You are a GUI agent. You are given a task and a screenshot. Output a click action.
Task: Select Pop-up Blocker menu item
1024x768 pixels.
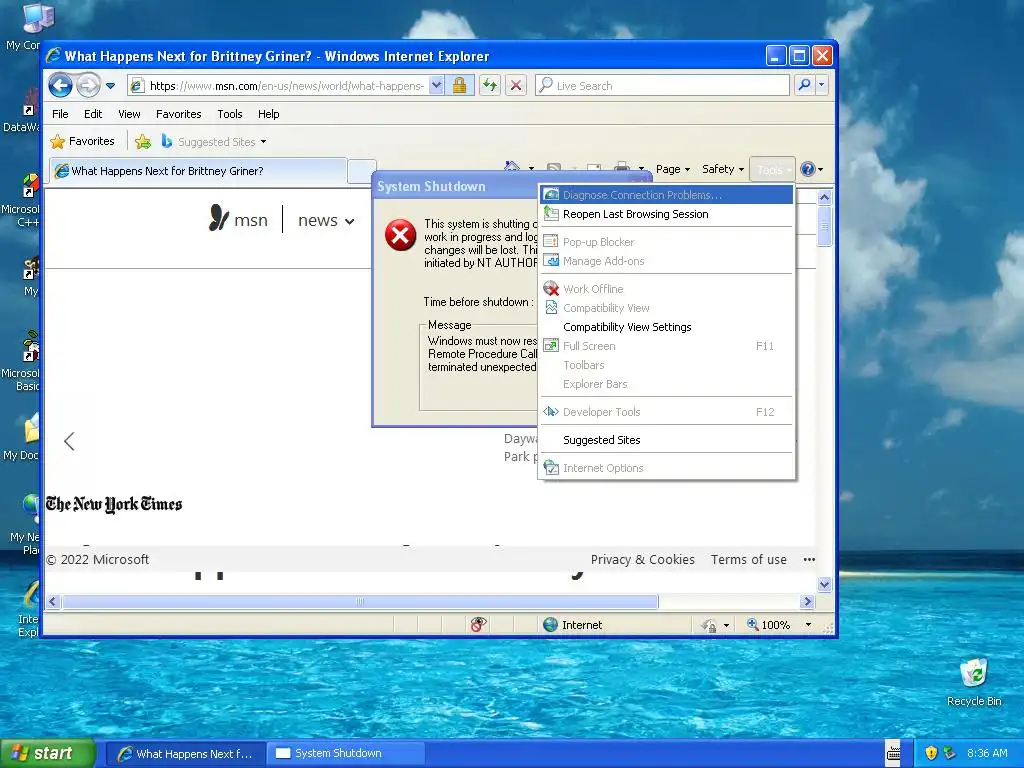667,242
